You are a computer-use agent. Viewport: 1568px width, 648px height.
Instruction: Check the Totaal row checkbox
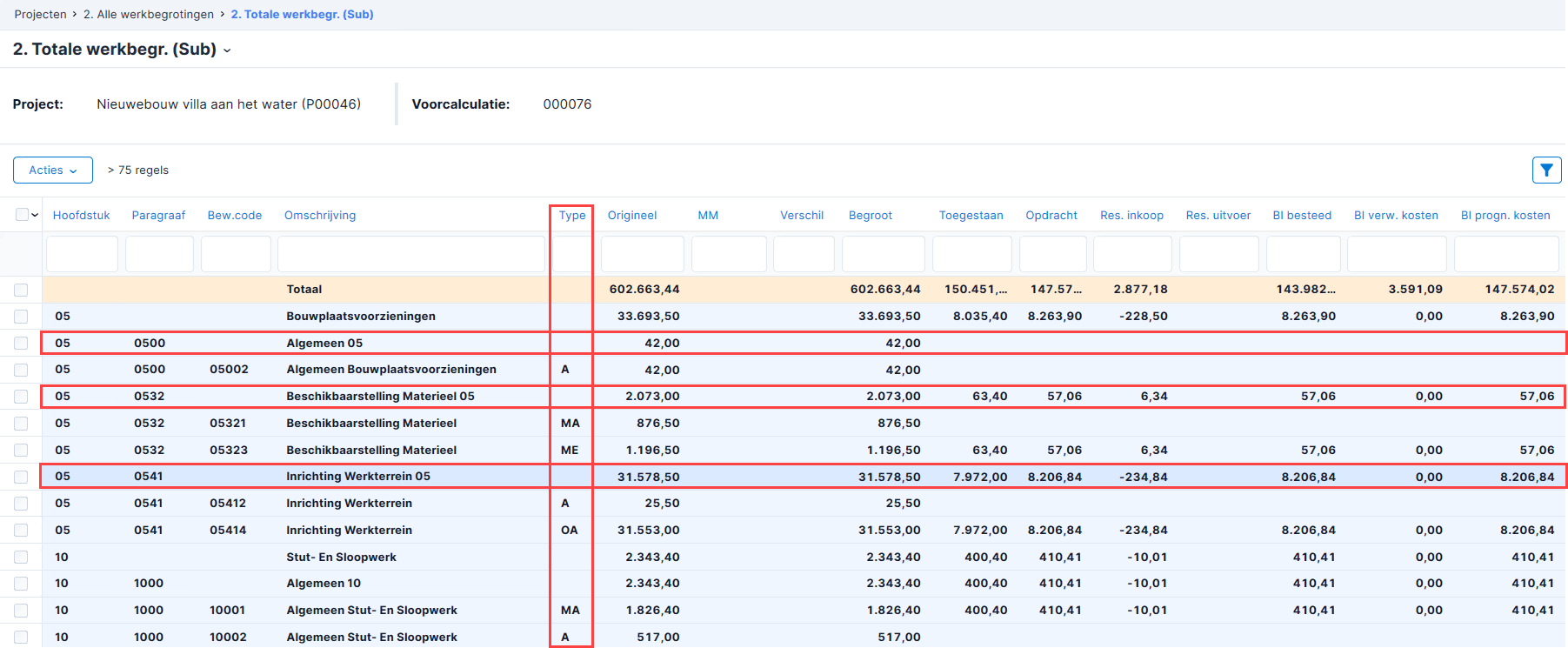(x=21, y=290)
